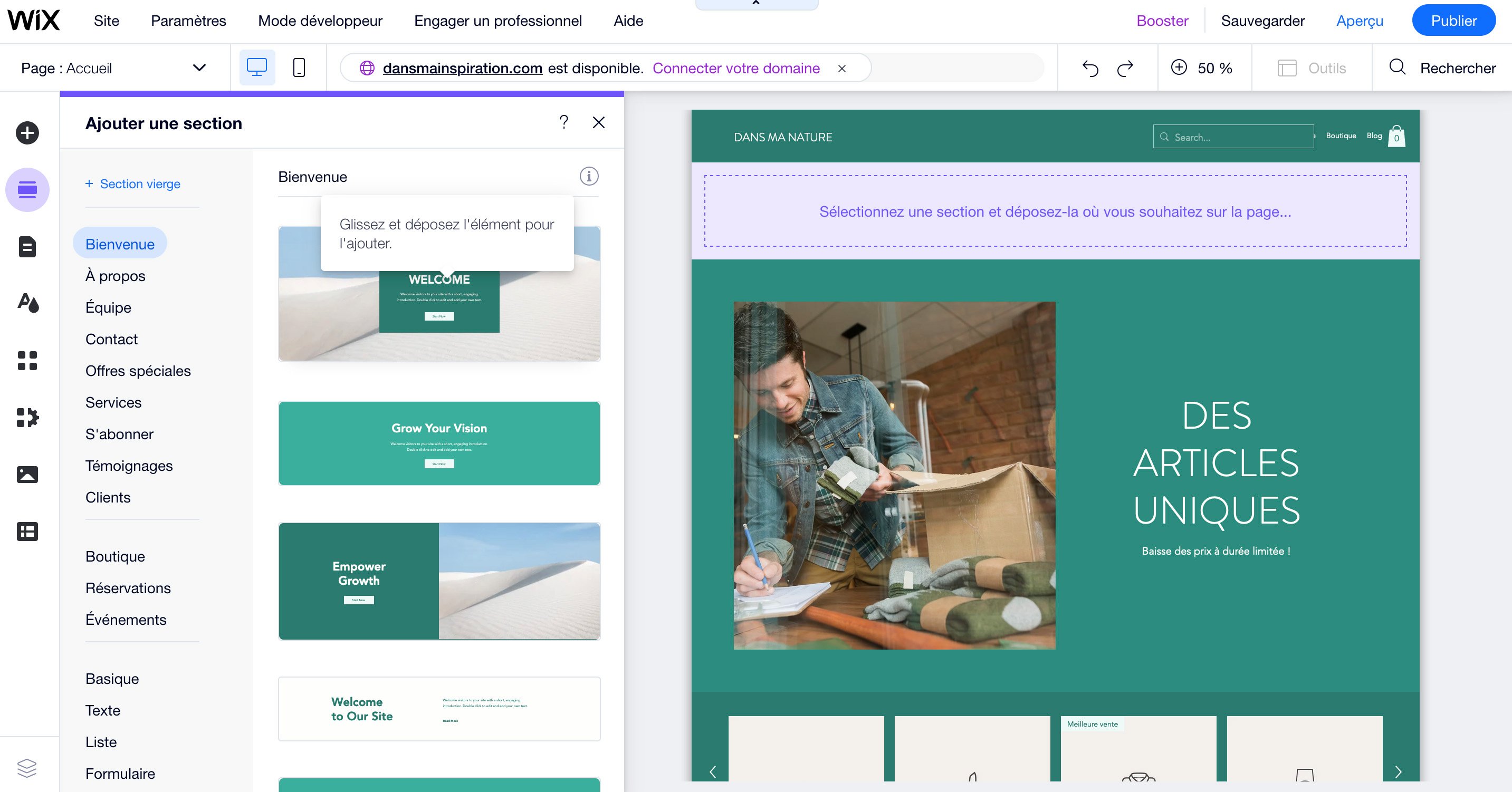Open the 50 % zoom control
Screen dimensions: 1512x792
click(1202, 68)
